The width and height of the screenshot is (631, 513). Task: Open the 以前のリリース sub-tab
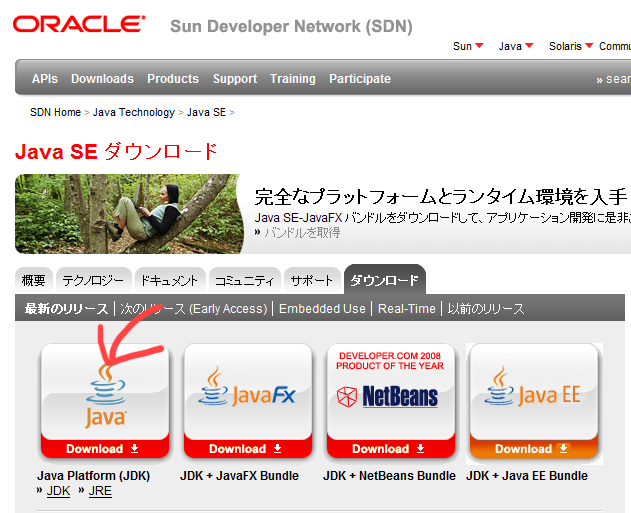(486, 309)
